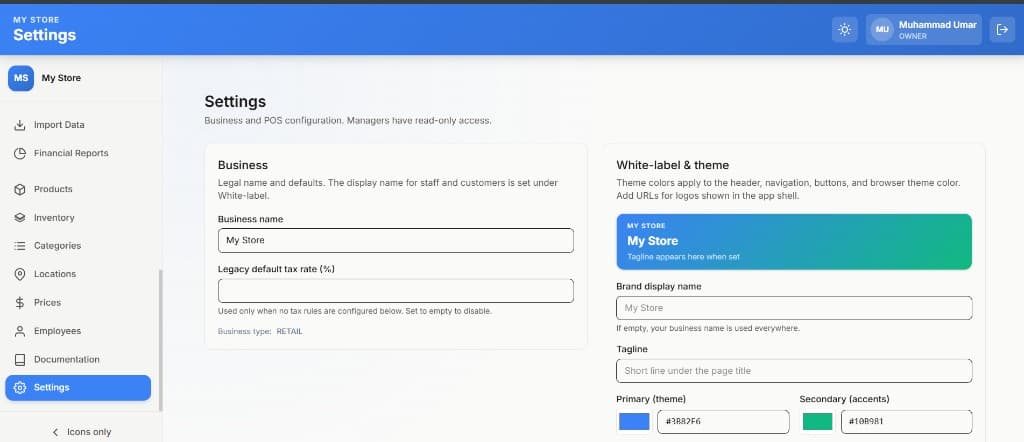1024x442 pixels.
Task: Open Import Data page
Action: [78, 125]
